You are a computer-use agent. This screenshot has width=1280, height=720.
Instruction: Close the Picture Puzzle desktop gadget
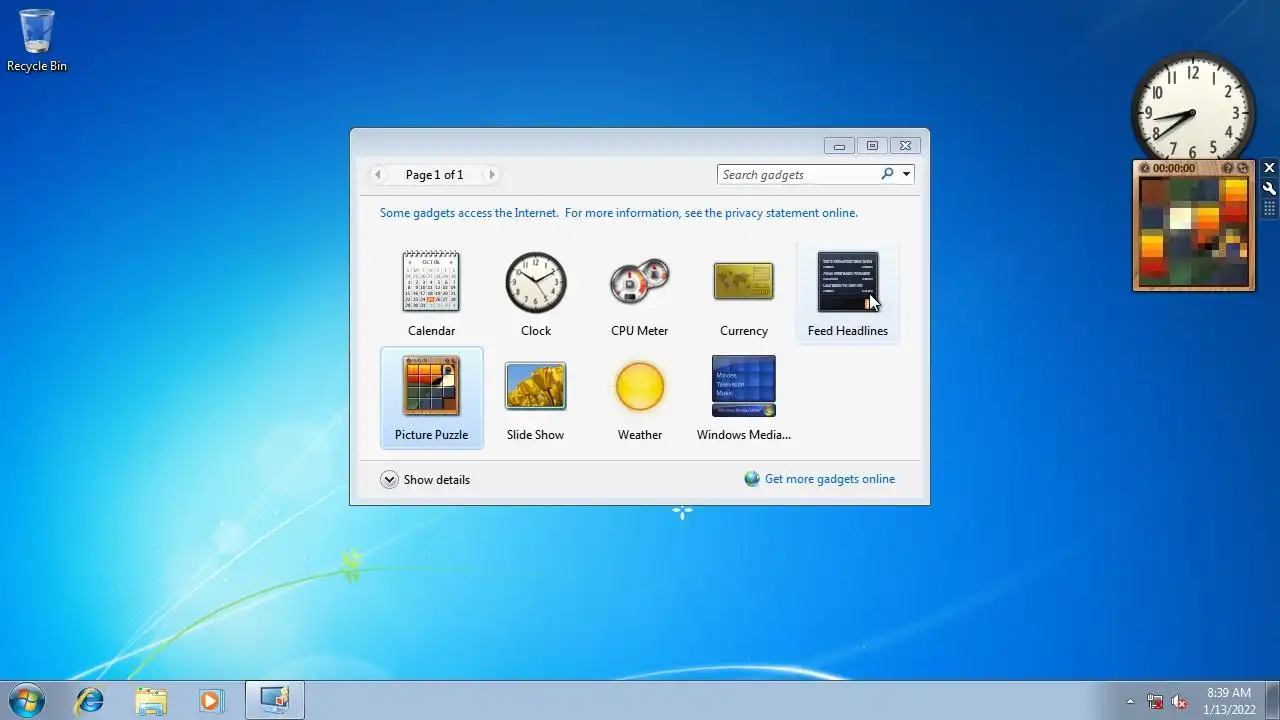point(1269,168)
